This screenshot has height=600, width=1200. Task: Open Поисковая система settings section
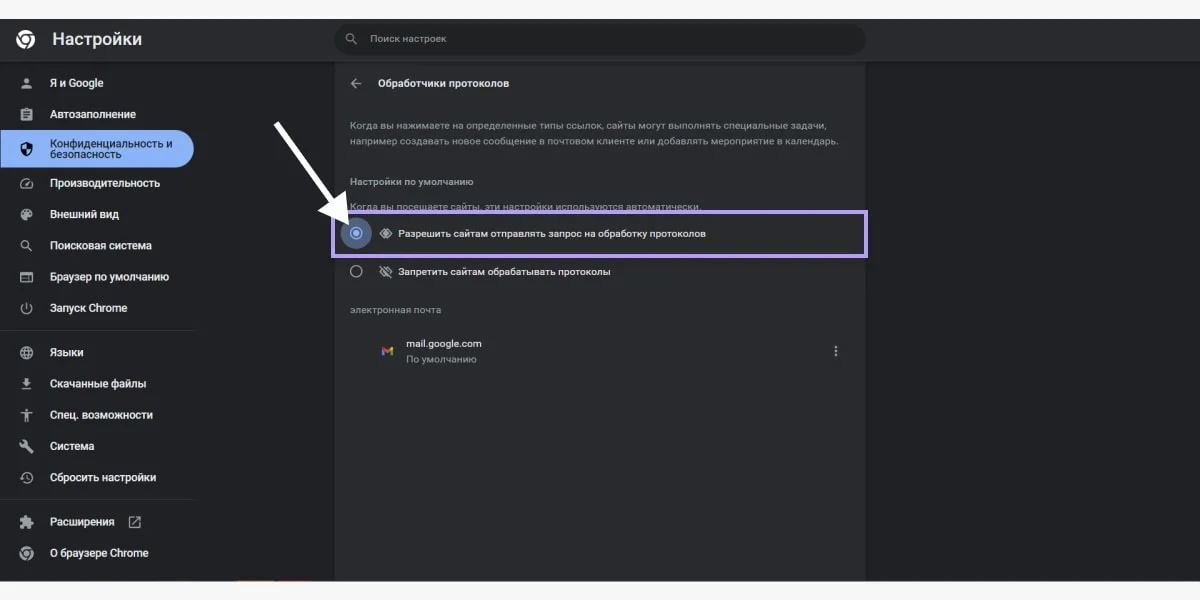tap(100, 246)
